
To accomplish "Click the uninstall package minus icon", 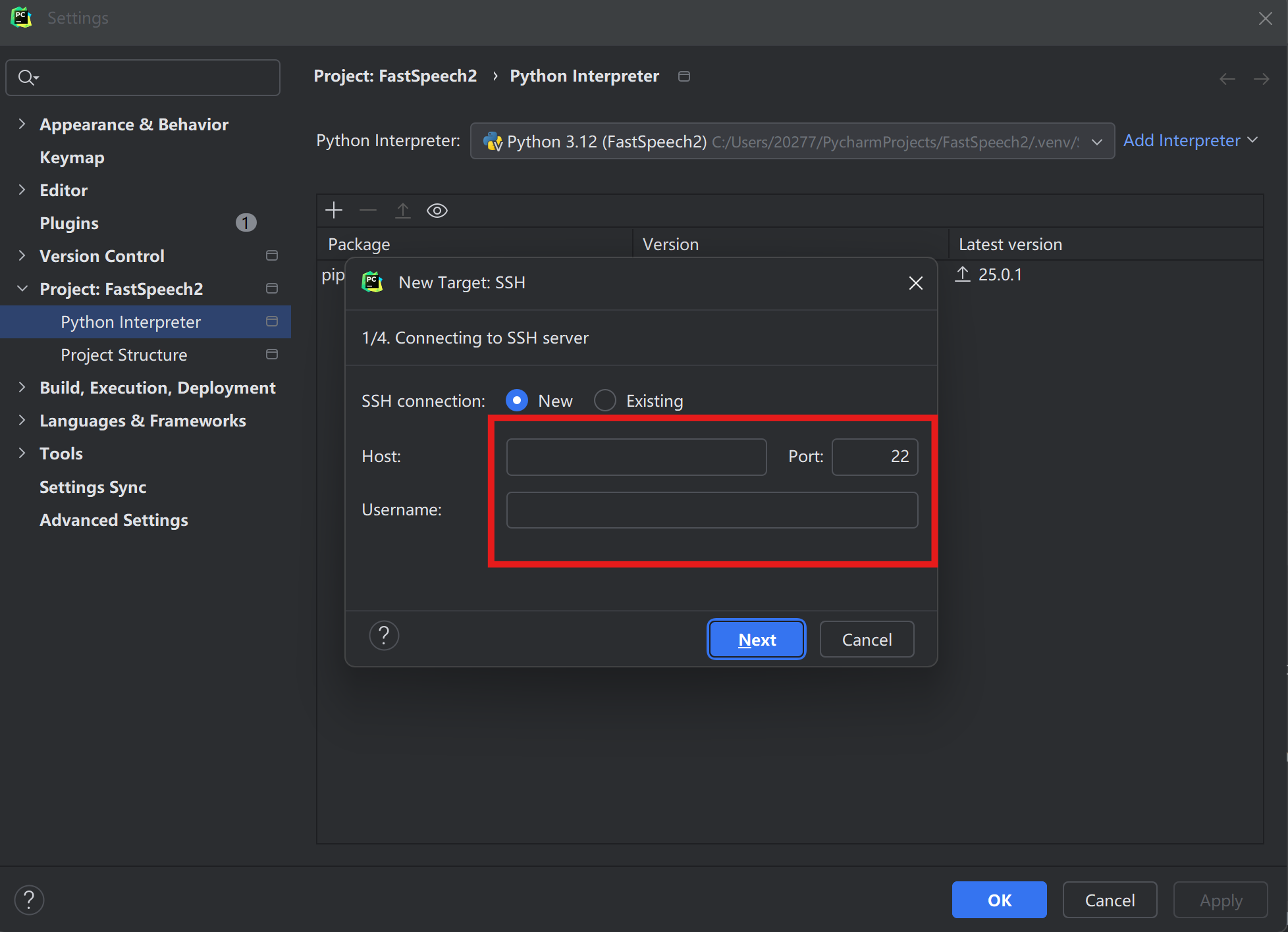I will tap(368, 211).
